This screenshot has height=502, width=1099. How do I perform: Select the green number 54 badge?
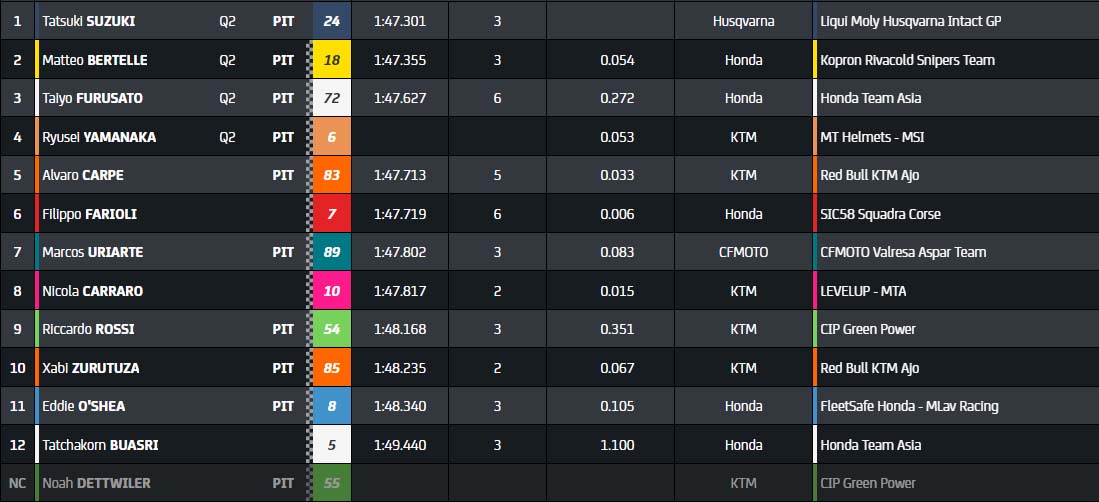coord(331,329)
